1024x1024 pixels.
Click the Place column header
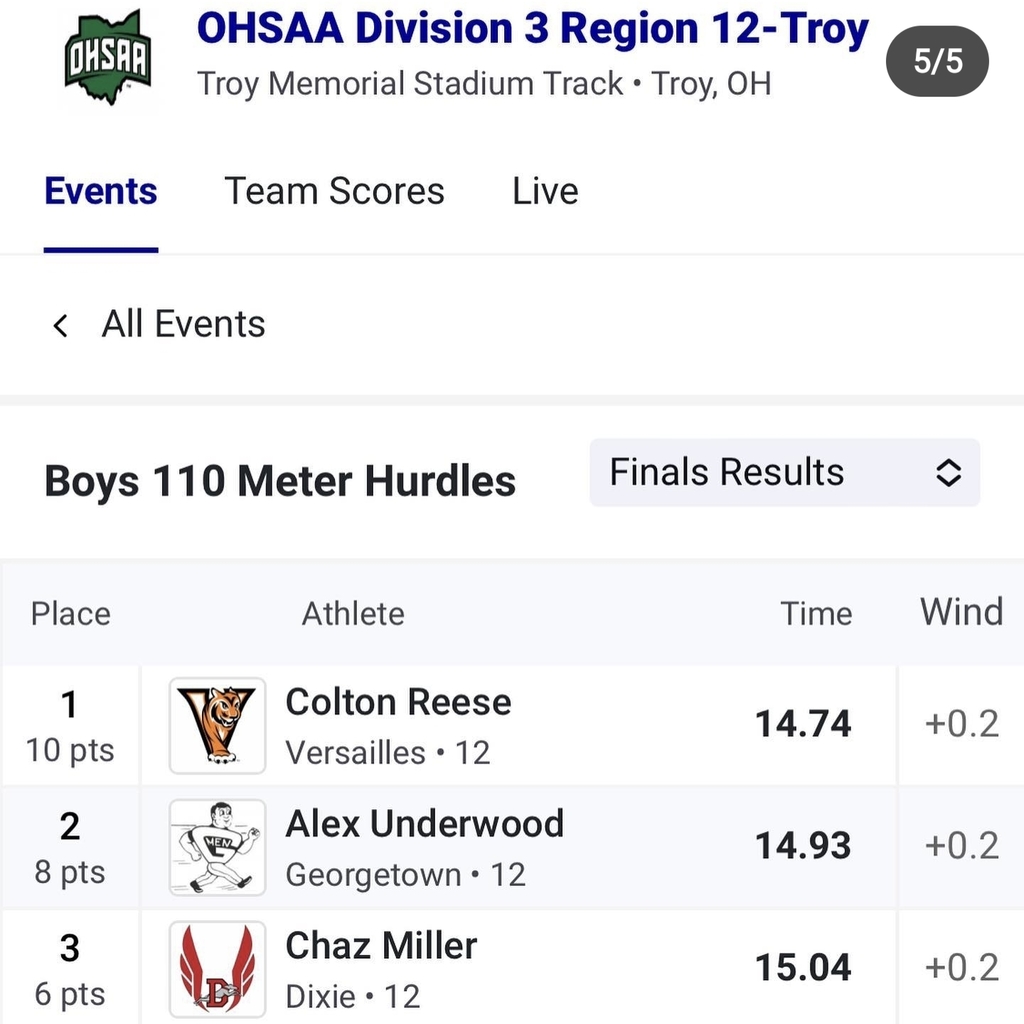tap(71, 614)
